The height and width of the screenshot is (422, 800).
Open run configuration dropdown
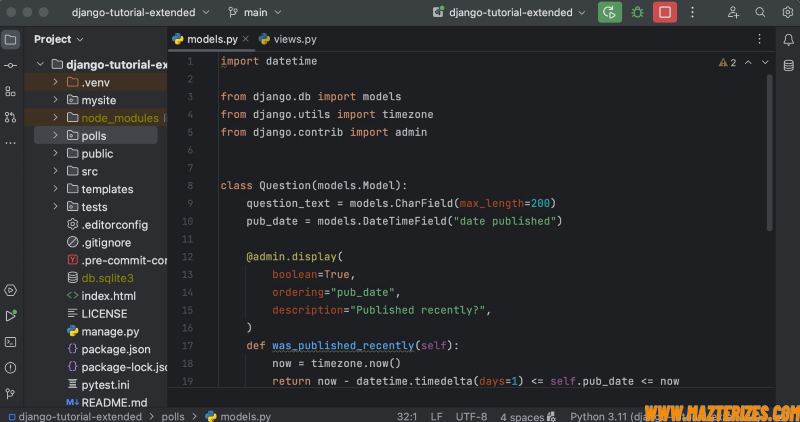pos(509,12)
